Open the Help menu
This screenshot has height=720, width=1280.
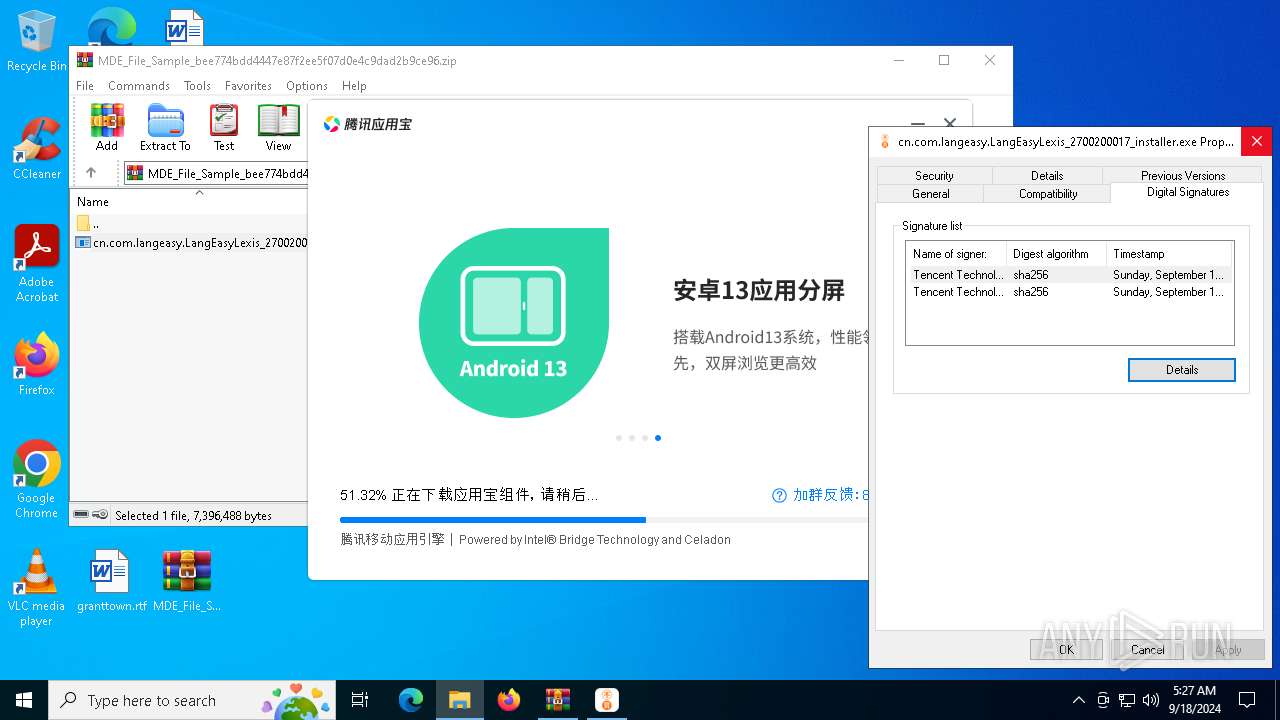(x=354, y=86)
